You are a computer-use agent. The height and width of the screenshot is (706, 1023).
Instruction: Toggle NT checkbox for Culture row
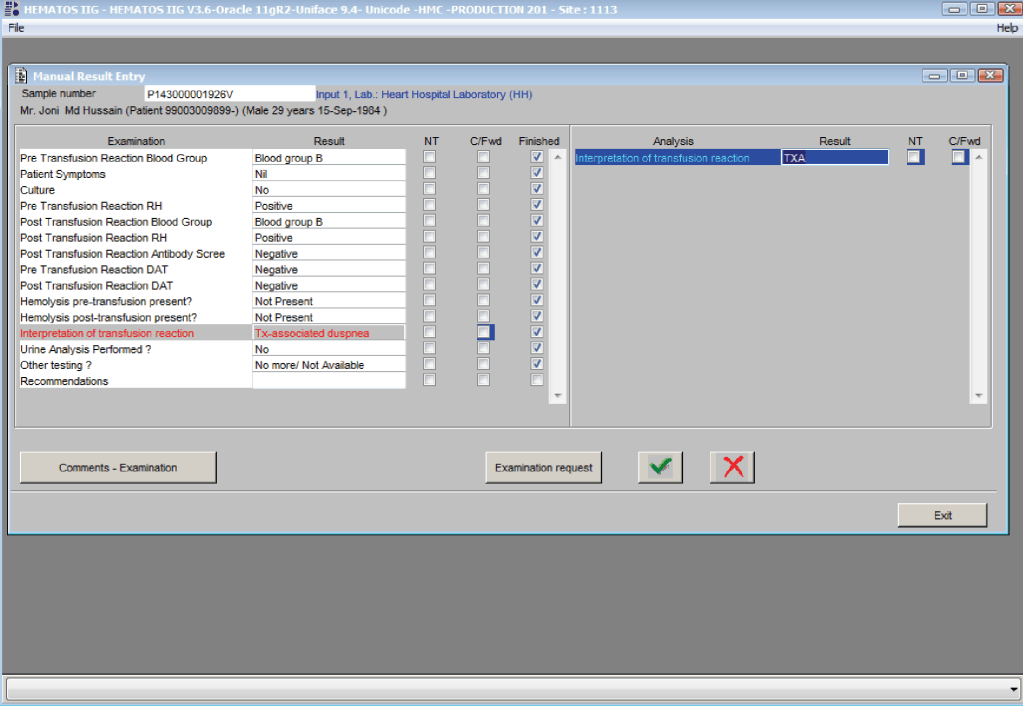pyautogui.click(x=430, y=189)
